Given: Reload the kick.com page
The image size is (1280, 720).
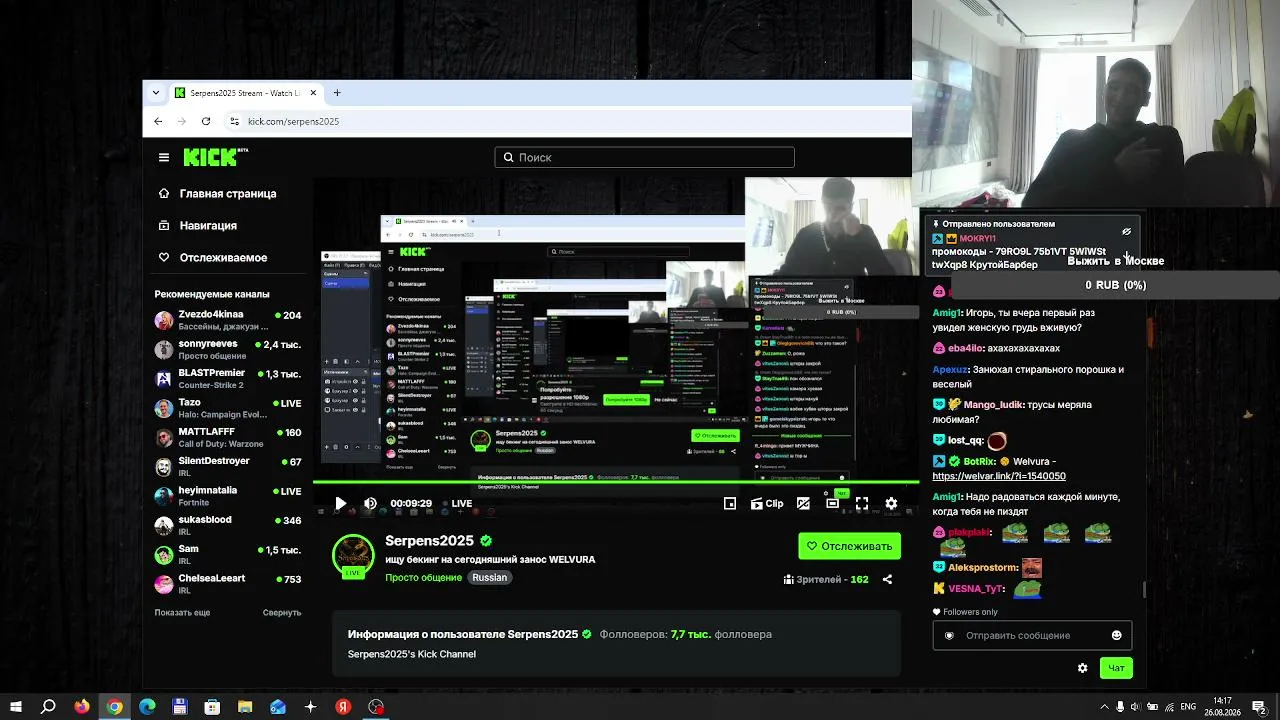Looking at the screenshot, I should pyautogui.click(x=206, y=121).
